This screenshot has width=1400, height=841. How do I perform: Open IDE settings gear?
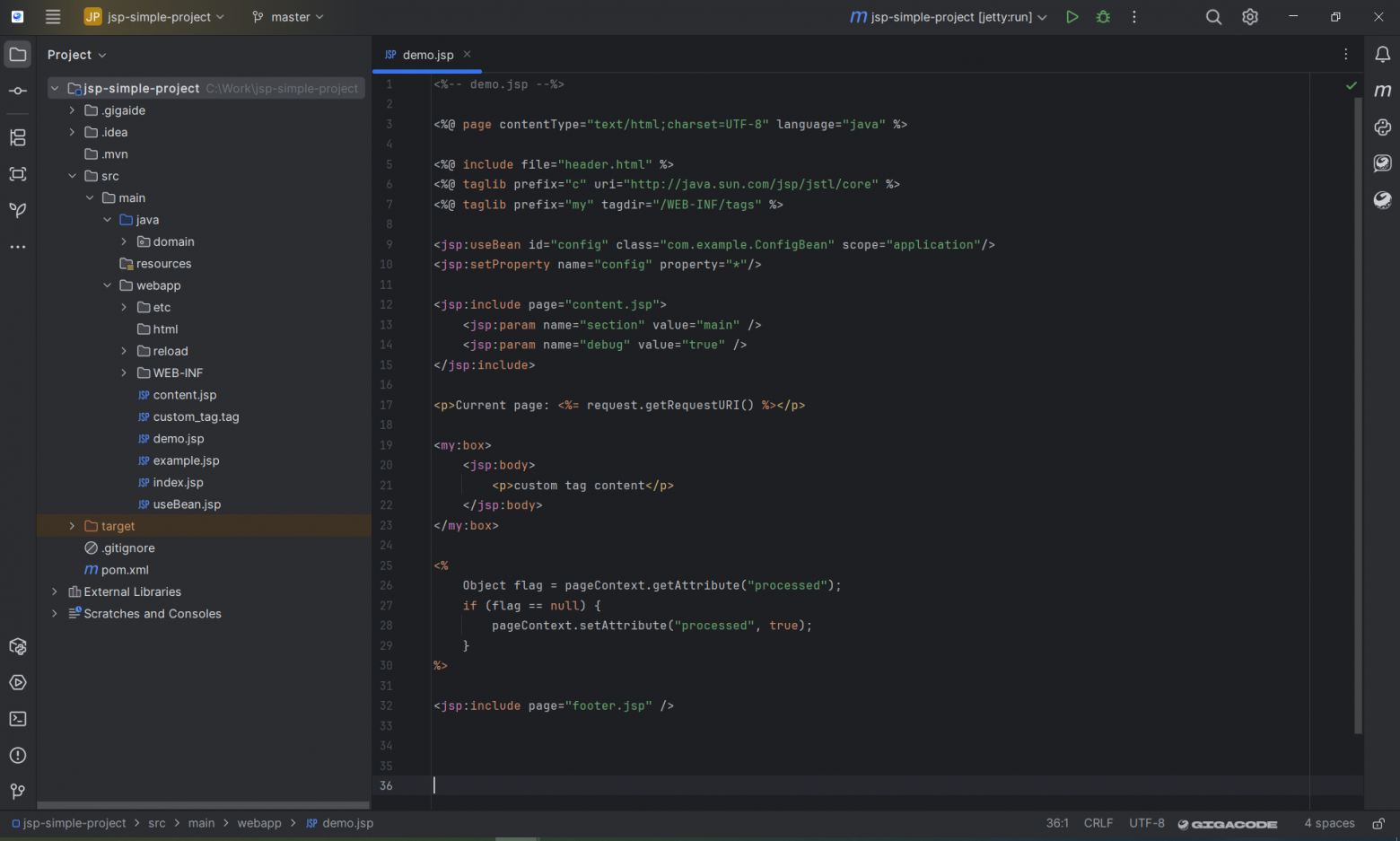click(1250, 17)
